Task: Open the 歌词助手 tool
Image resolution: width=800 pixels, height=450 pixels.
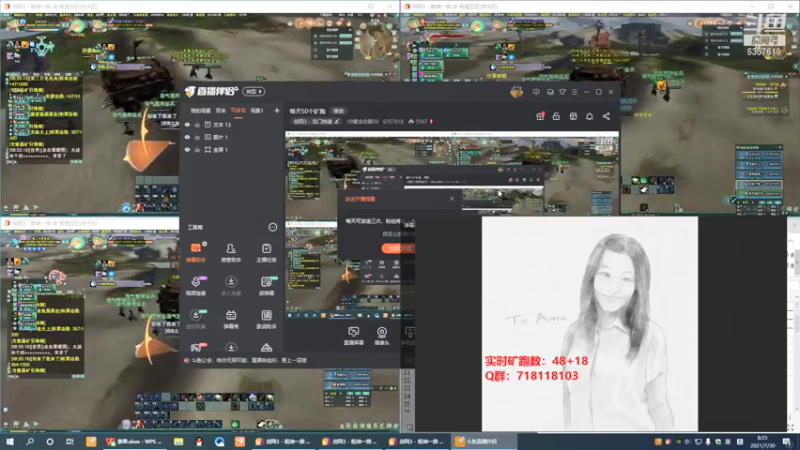Action: coord(266,318)
